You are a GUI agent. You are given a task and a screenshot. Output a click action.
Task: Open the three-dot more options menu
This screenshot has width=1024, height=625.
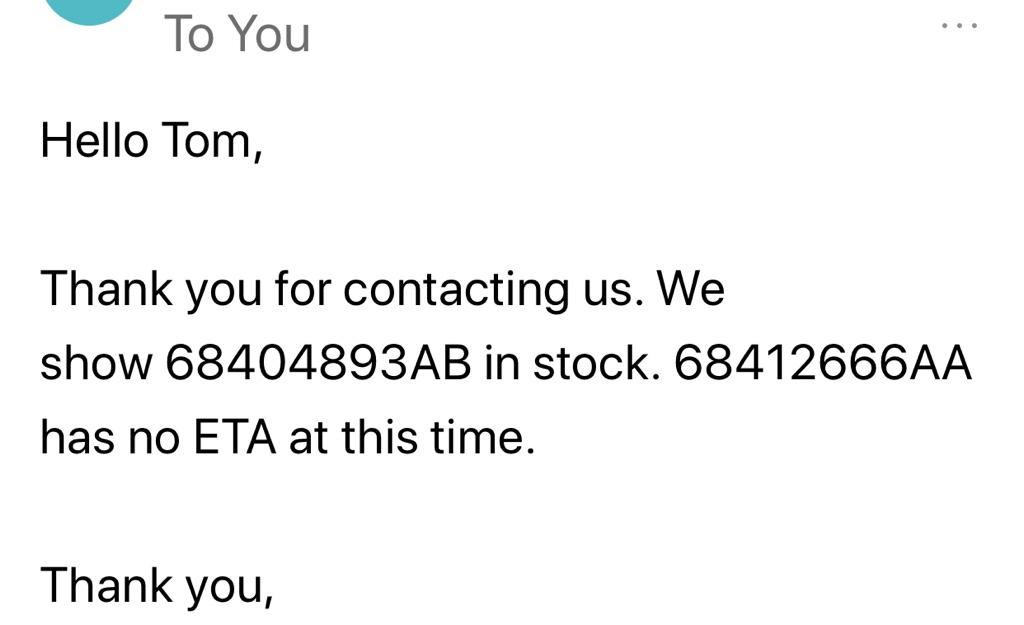pos(960,25)
